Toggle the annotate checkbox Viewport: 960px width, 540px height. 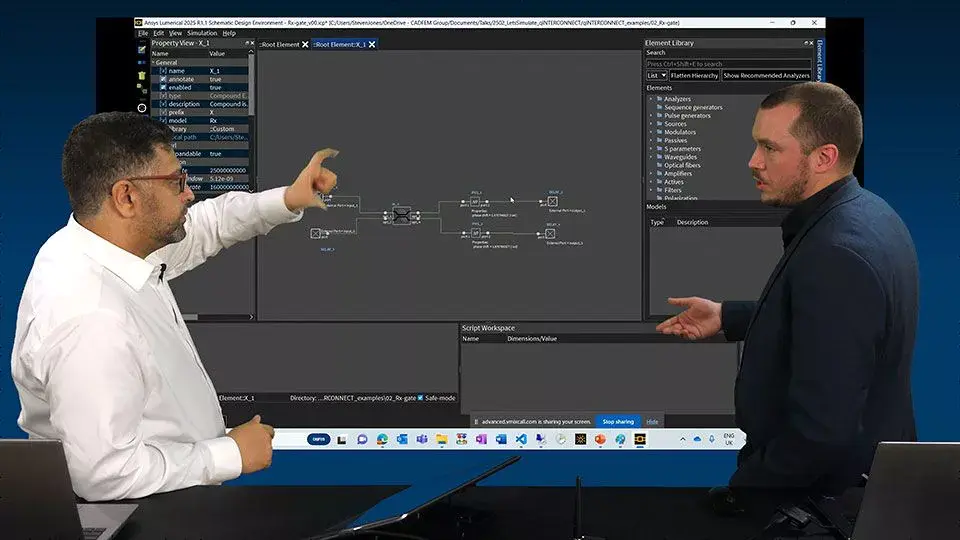(163, 79)
